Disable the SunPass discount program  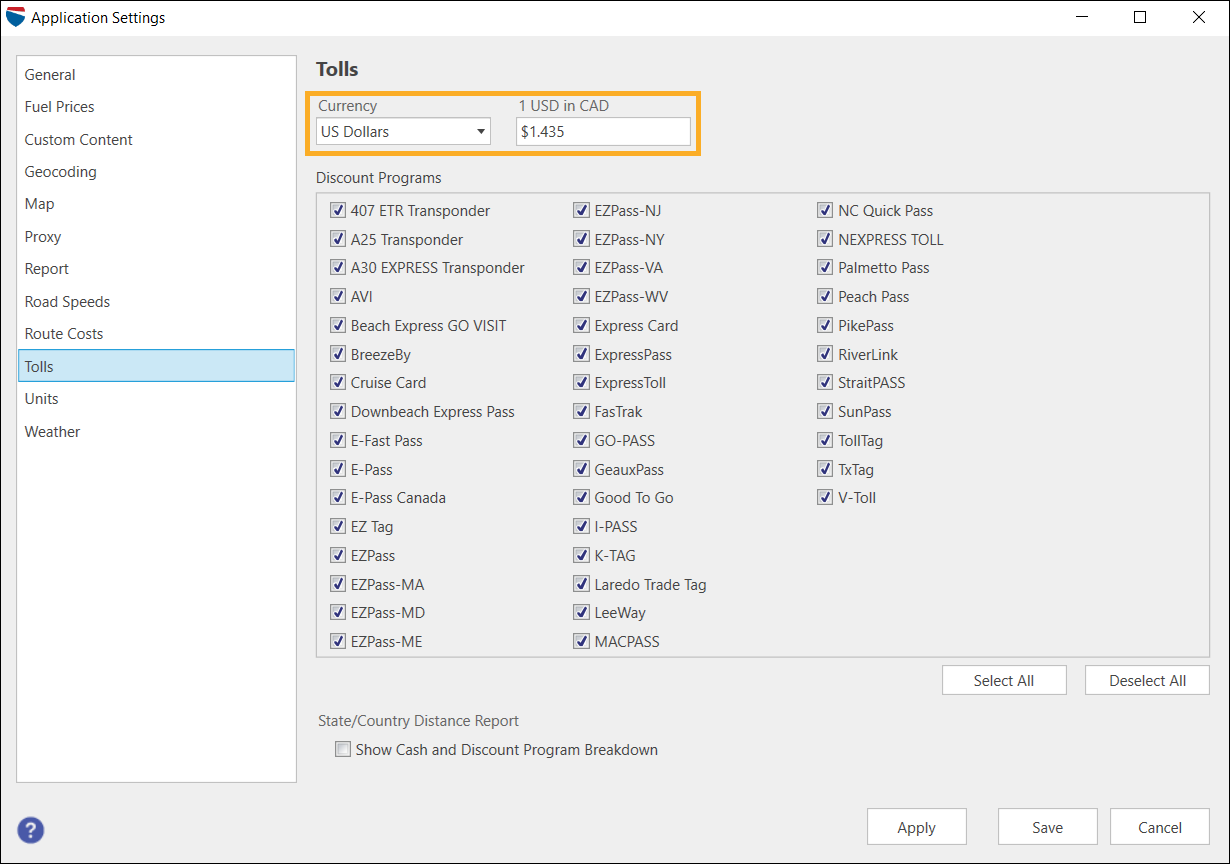point(825,411)
